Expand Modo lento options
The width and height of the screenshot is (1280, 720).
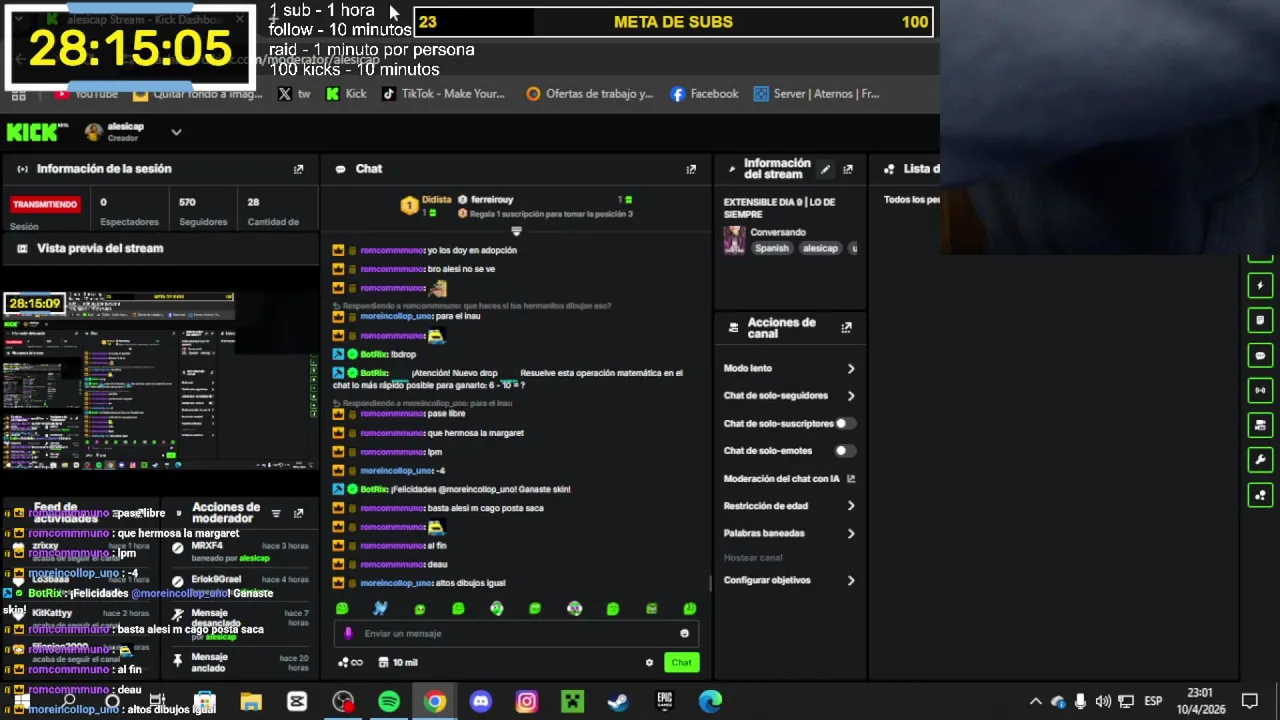[851, 369]
